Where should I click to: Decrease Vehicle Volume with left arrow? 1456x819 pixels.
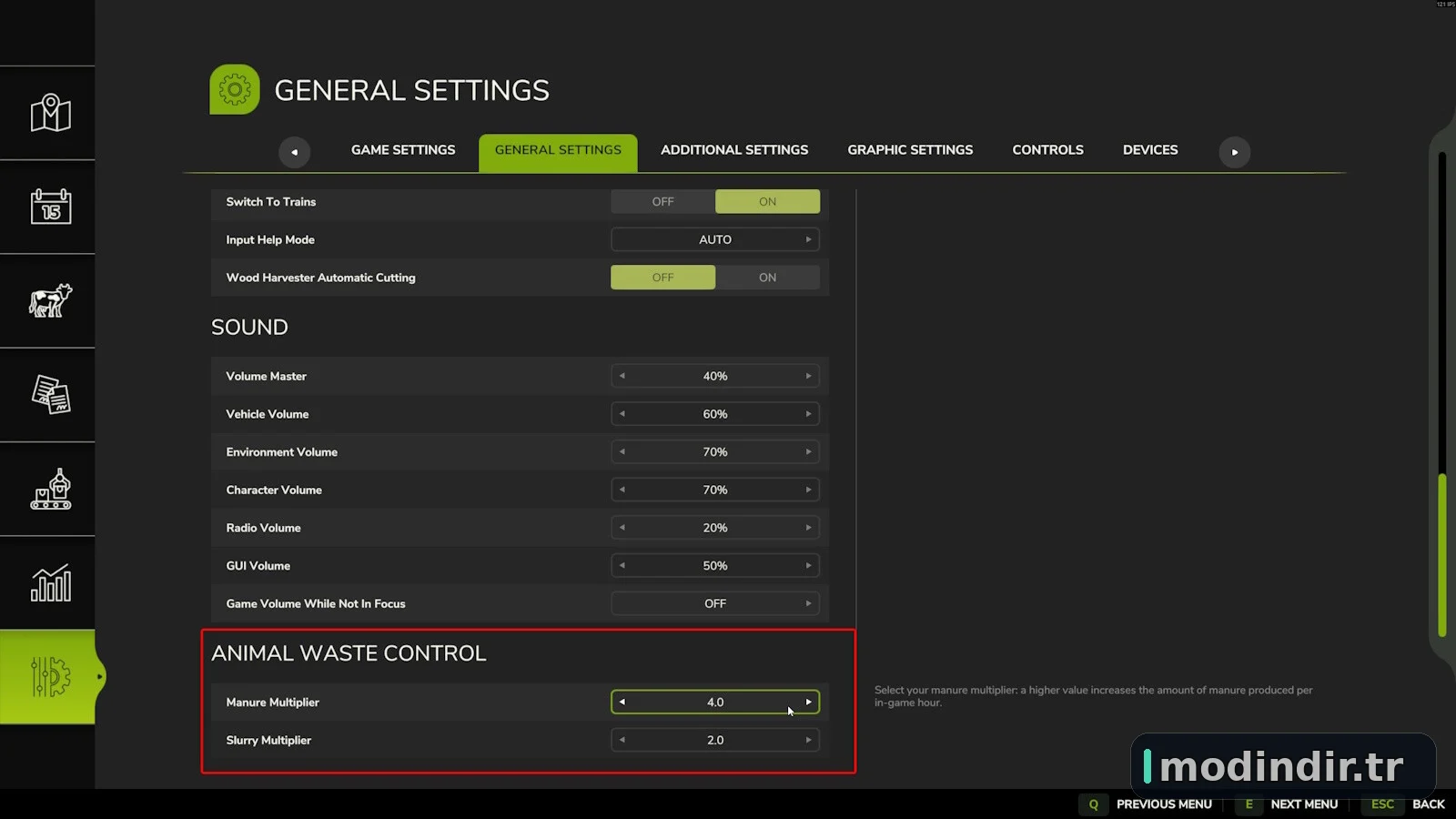click(622, 414)
